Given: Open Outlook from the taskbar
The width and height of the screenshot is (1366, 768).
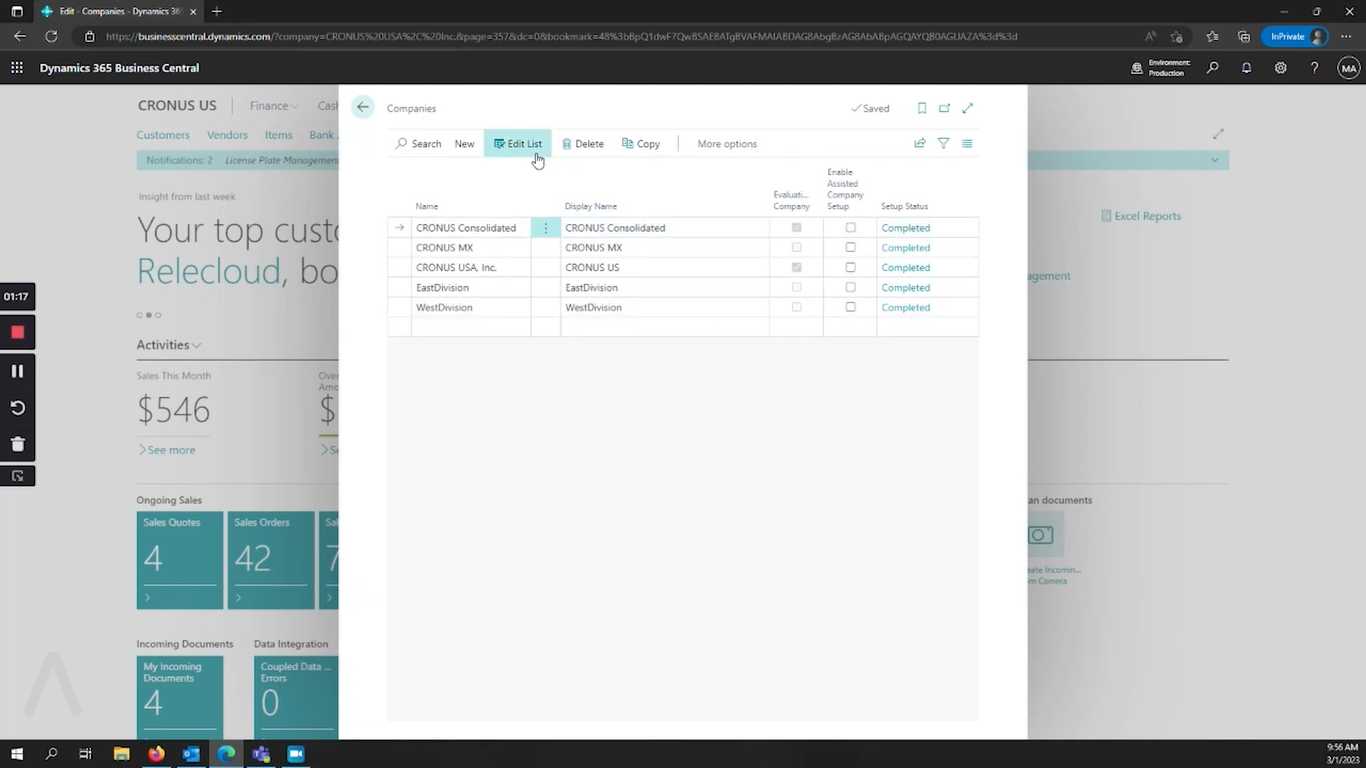Looking at the screenshot, I should click(191, 754).
